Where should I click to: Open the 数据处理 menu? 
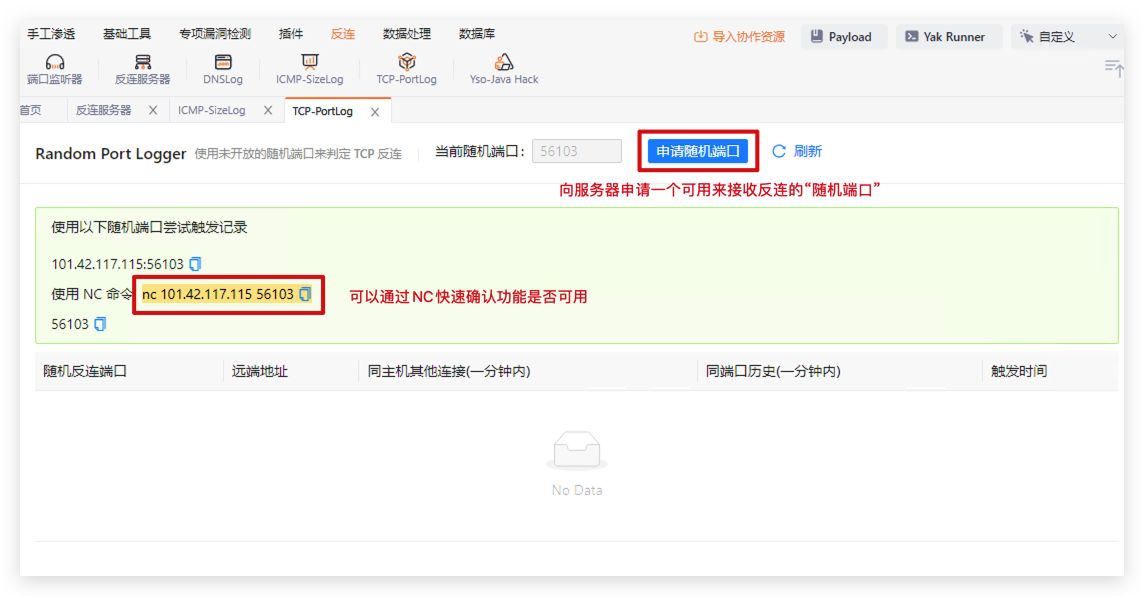pyautogui.click(x=407, y=34)
